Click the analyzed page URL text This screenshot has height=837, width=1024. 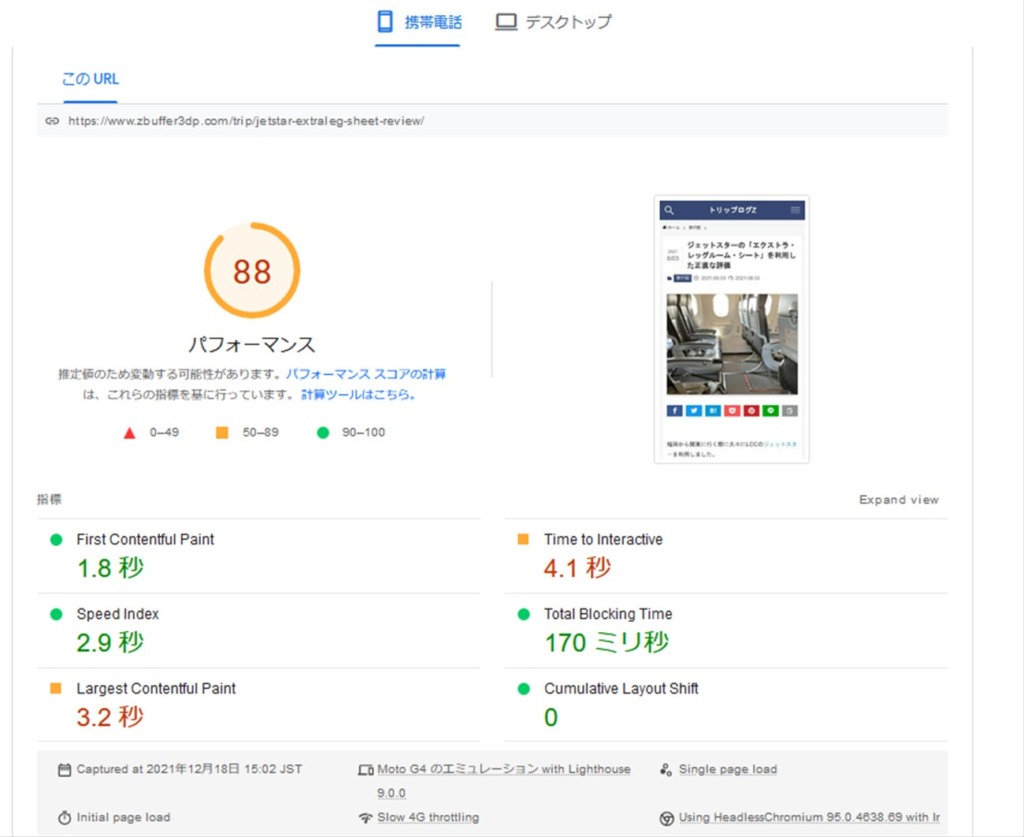pyautogui.click(x=246, y=121)
